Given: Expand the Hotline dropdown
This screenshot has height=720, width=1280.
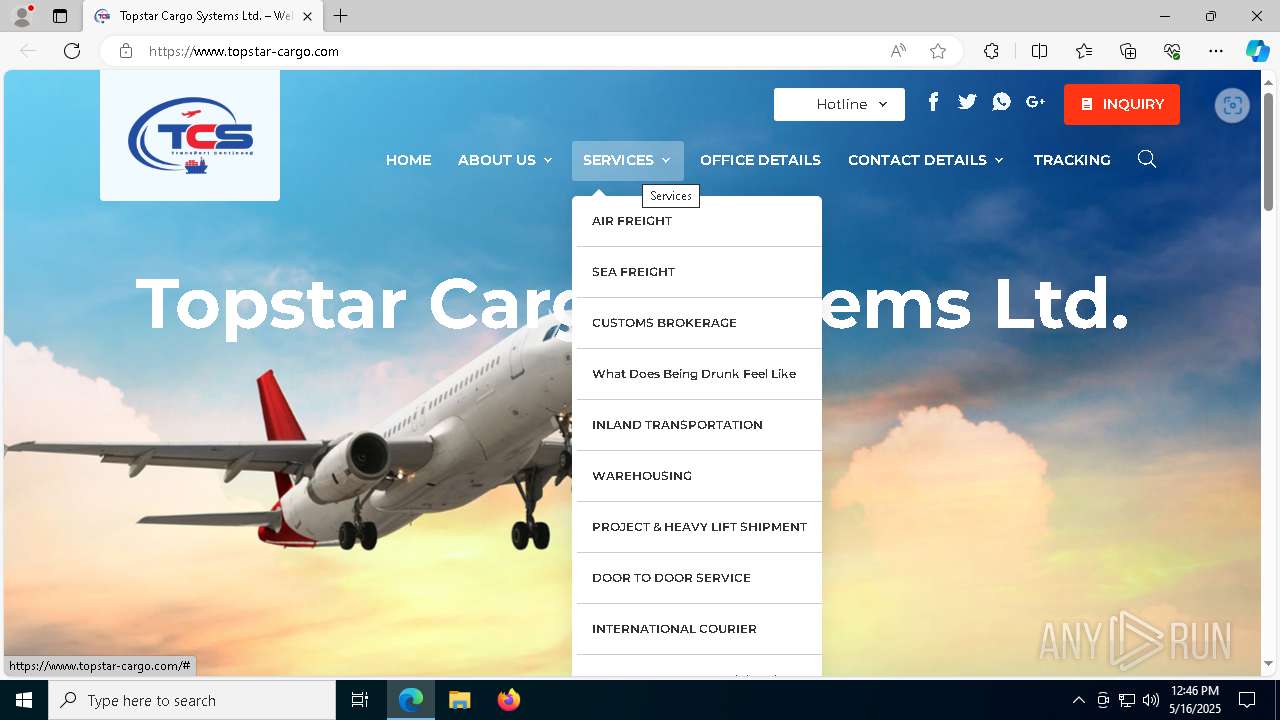Looking at the screenshot, I should pos(839,104).
